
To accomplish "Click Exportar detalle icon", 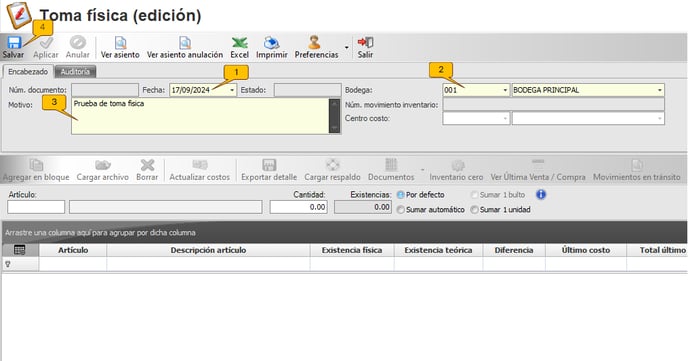I will 269,165.
